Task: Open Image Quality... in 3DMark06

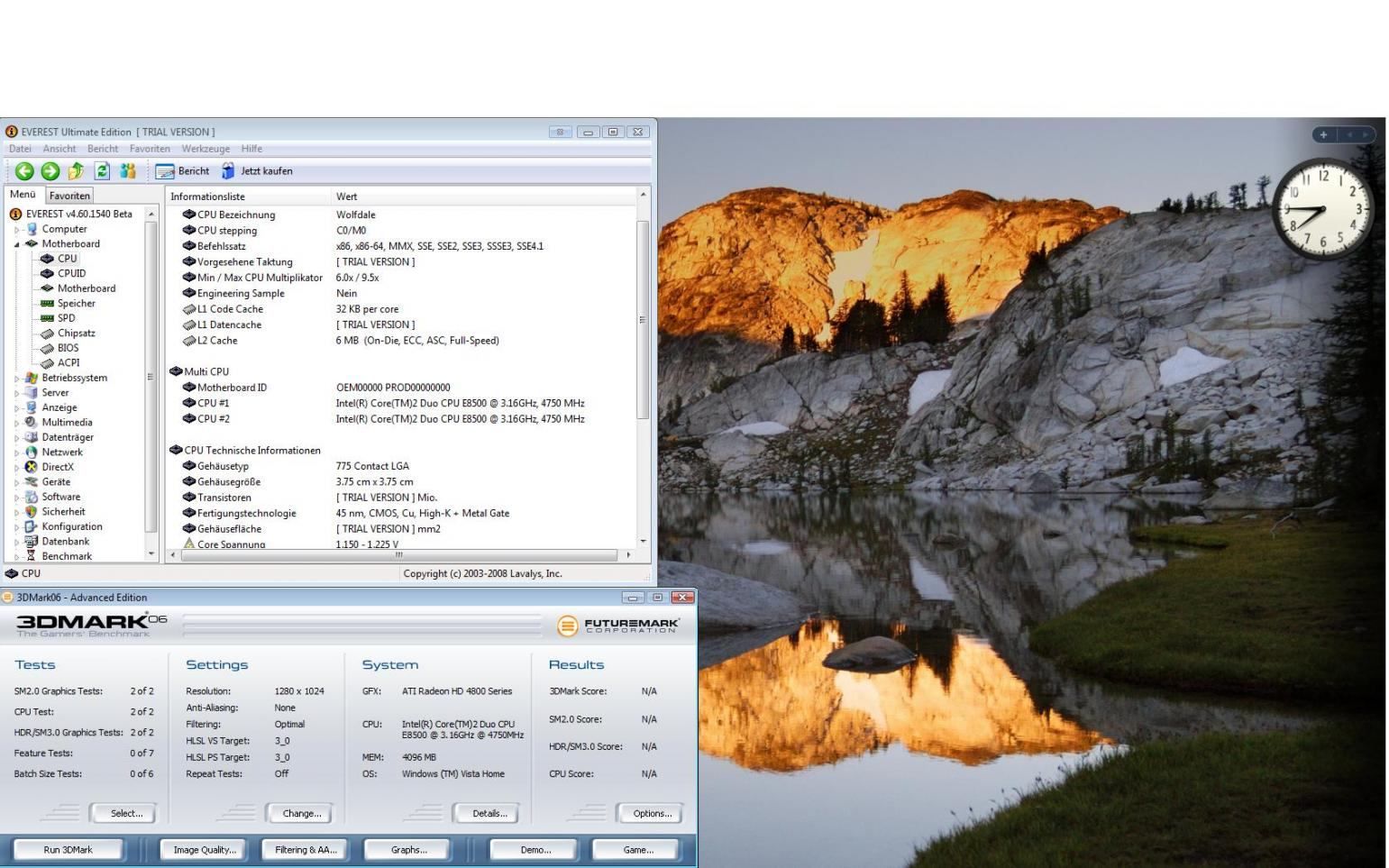Action: 205,850
